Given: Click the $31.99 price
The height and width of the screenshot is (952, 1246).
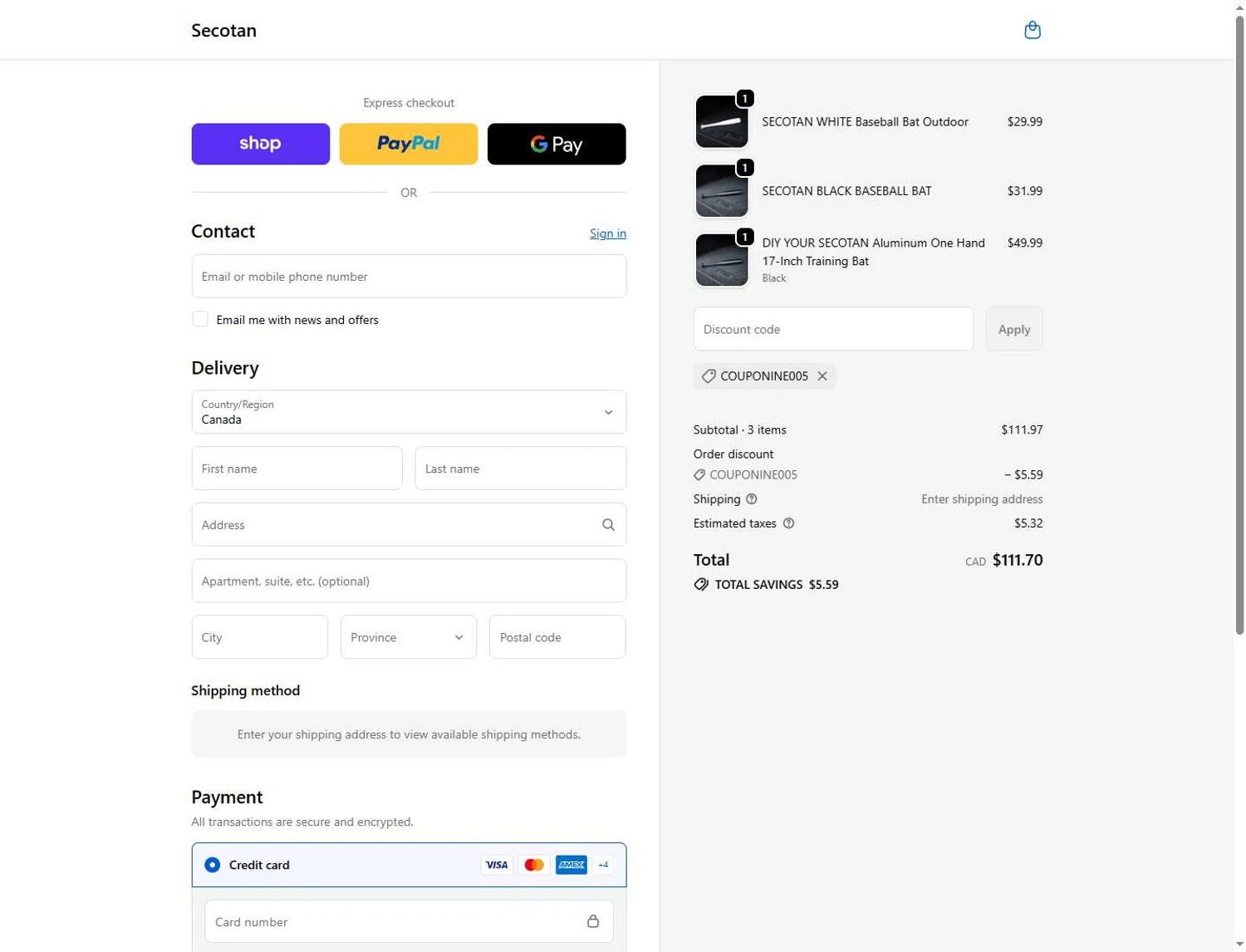Looking at the screenshot, I should tap(1025, 191).
